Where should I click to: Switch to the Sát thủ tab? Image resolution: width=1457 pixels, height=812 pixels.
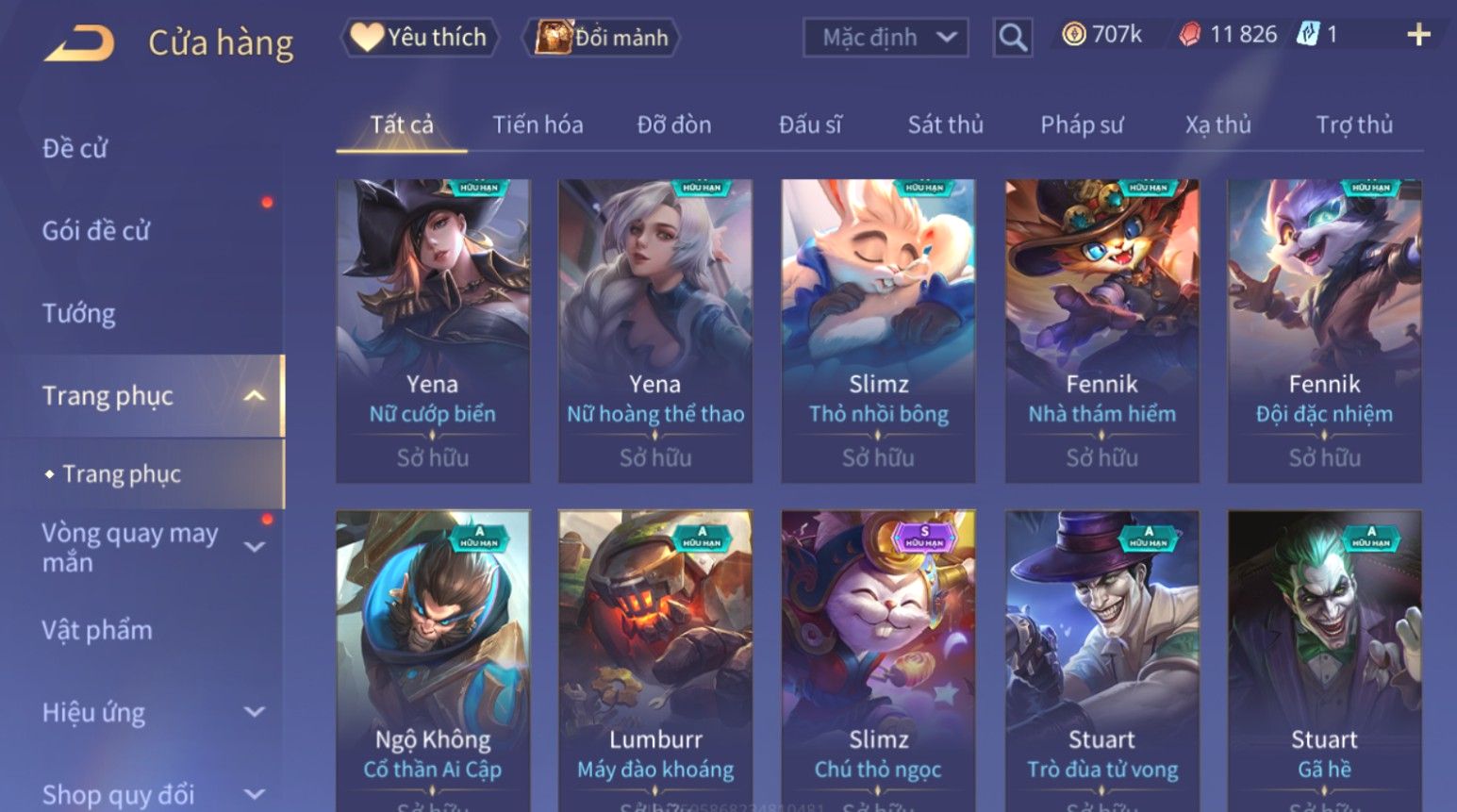pos(946,124)
